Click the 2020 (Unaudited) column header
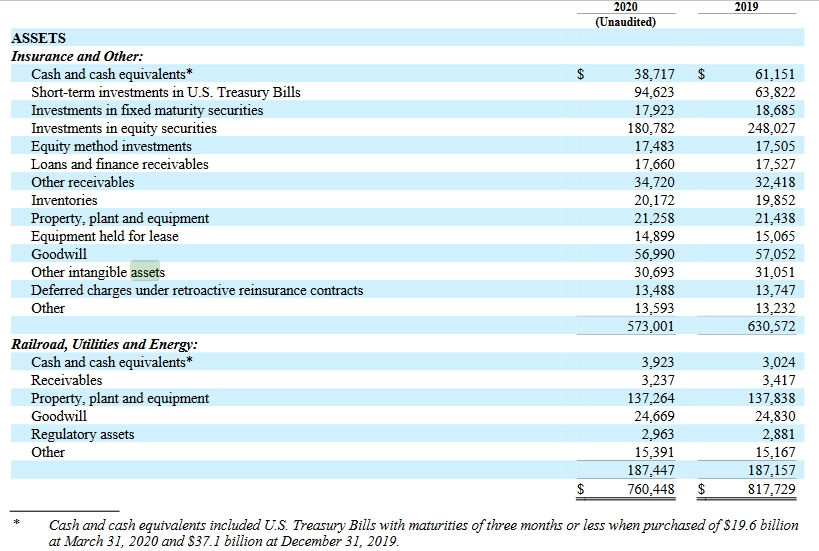This screenshot has width=819, height=551. 625,14
